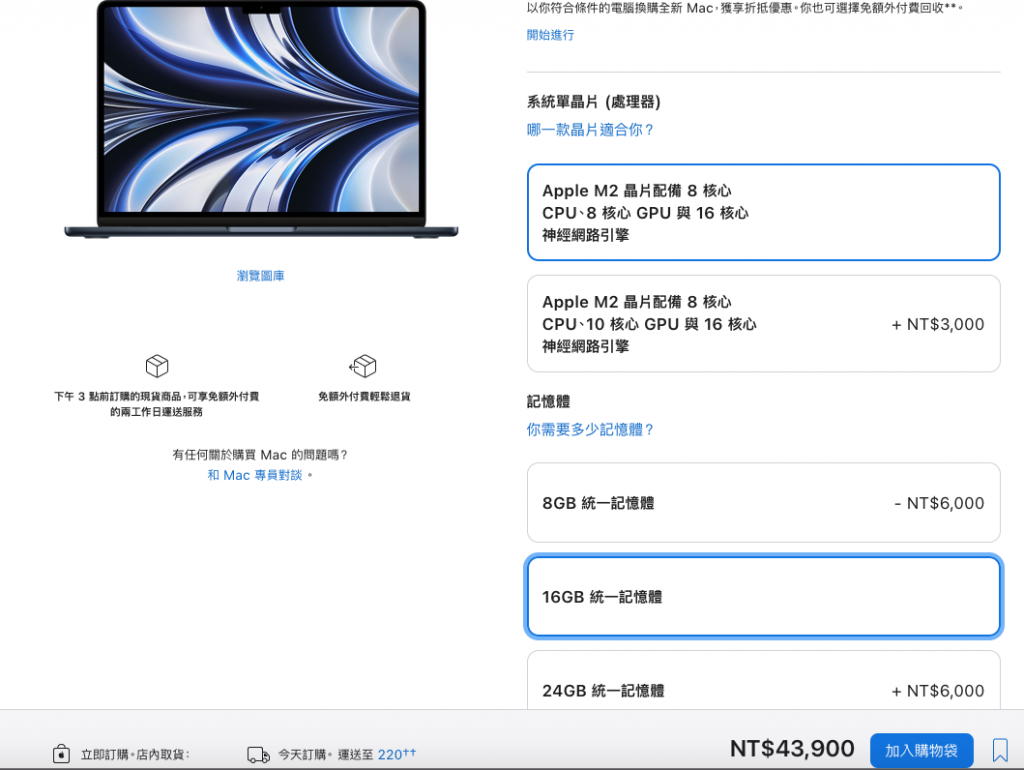This screenshot has width=1024, height=770.
Task: Open 開始進行 trade-in link
Action: 551,35
